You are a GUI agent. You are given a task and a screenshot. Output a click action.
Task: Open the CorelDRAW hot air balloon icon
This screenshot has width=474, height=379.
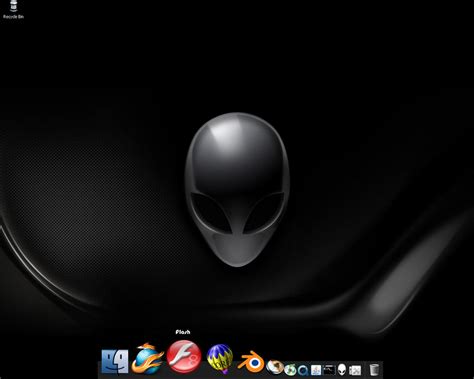(220, 359)
